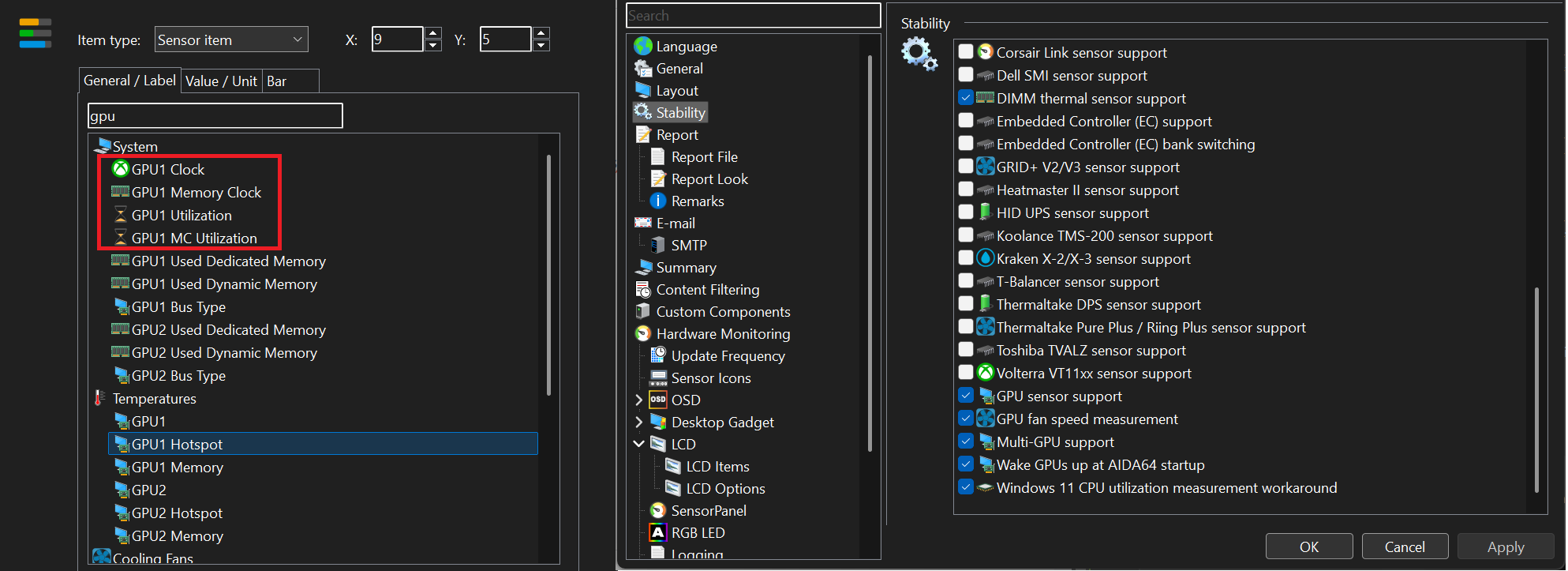Click the Content Filtering icon
1568x571 pixels.
[643, 289]
